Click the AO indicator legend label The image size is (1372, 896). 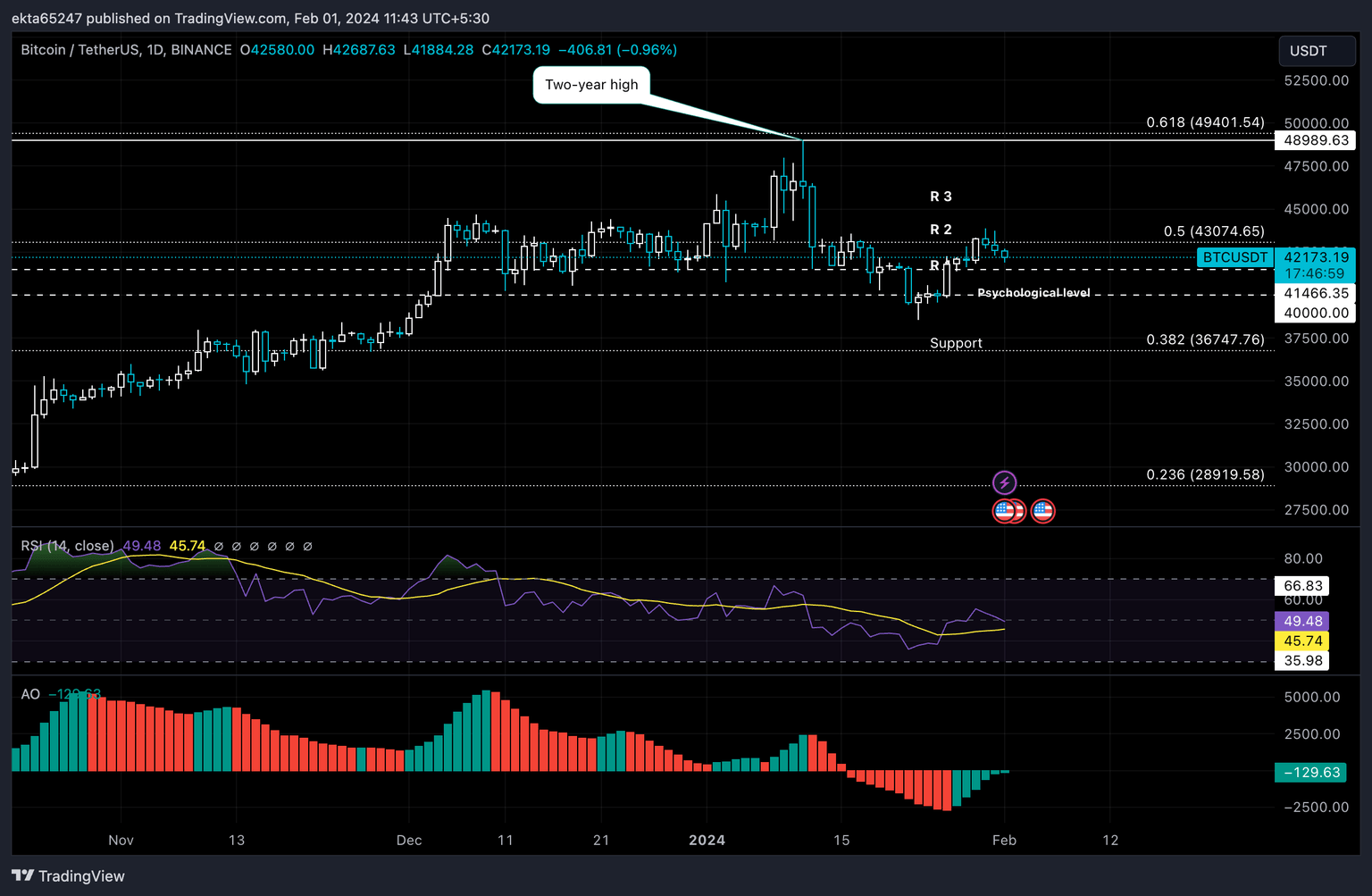coord(30,694)
